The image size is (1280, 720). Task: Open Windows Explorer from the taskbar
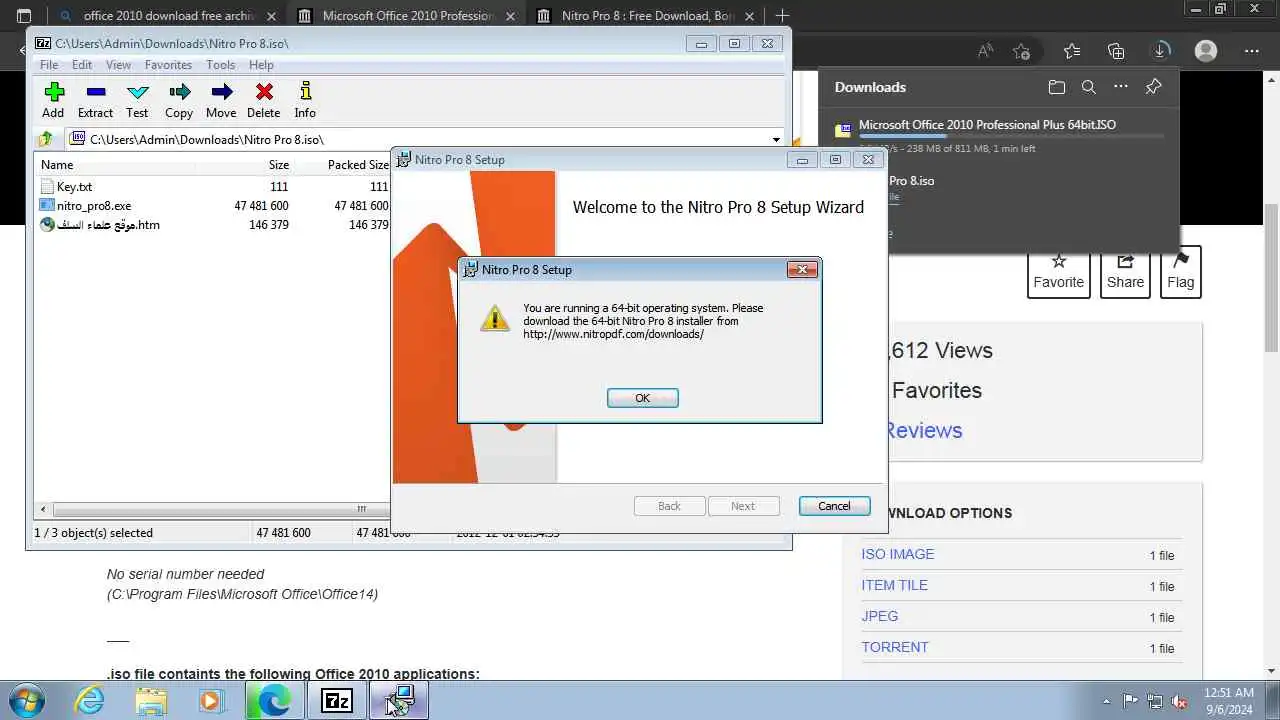coord(151,701)
